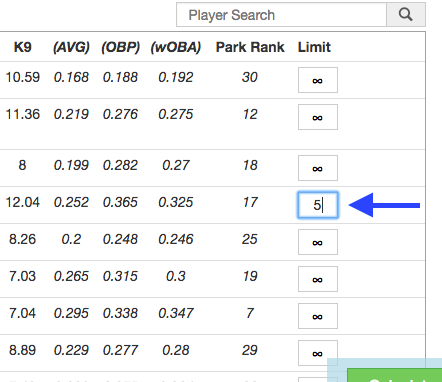Select the OBP value 0.282
This screenshot has width=442, height=382.
click(120, 165)
